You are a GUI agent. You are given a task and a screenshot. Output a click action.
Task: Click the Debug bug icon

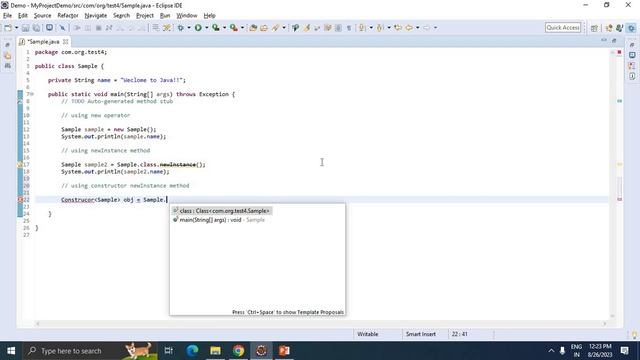click(x=180, y=28)
